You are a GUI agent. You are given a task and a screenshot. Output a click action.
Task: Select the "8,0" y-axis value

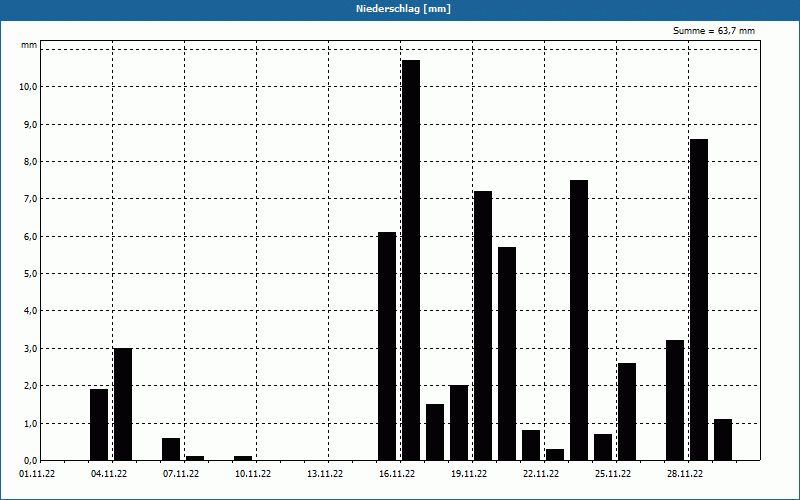pos(30,162)
